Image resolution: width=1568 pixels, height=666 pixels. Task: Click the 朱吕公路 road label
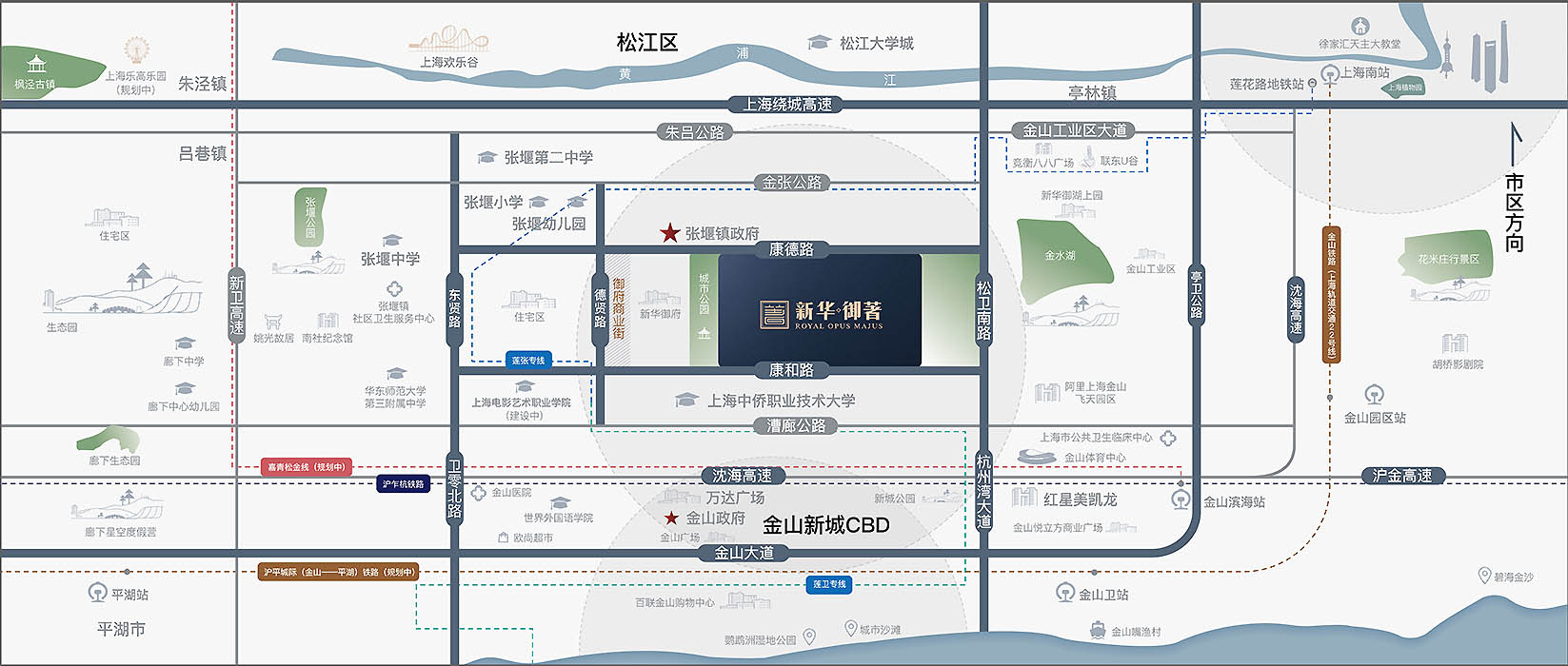(695, 132)
